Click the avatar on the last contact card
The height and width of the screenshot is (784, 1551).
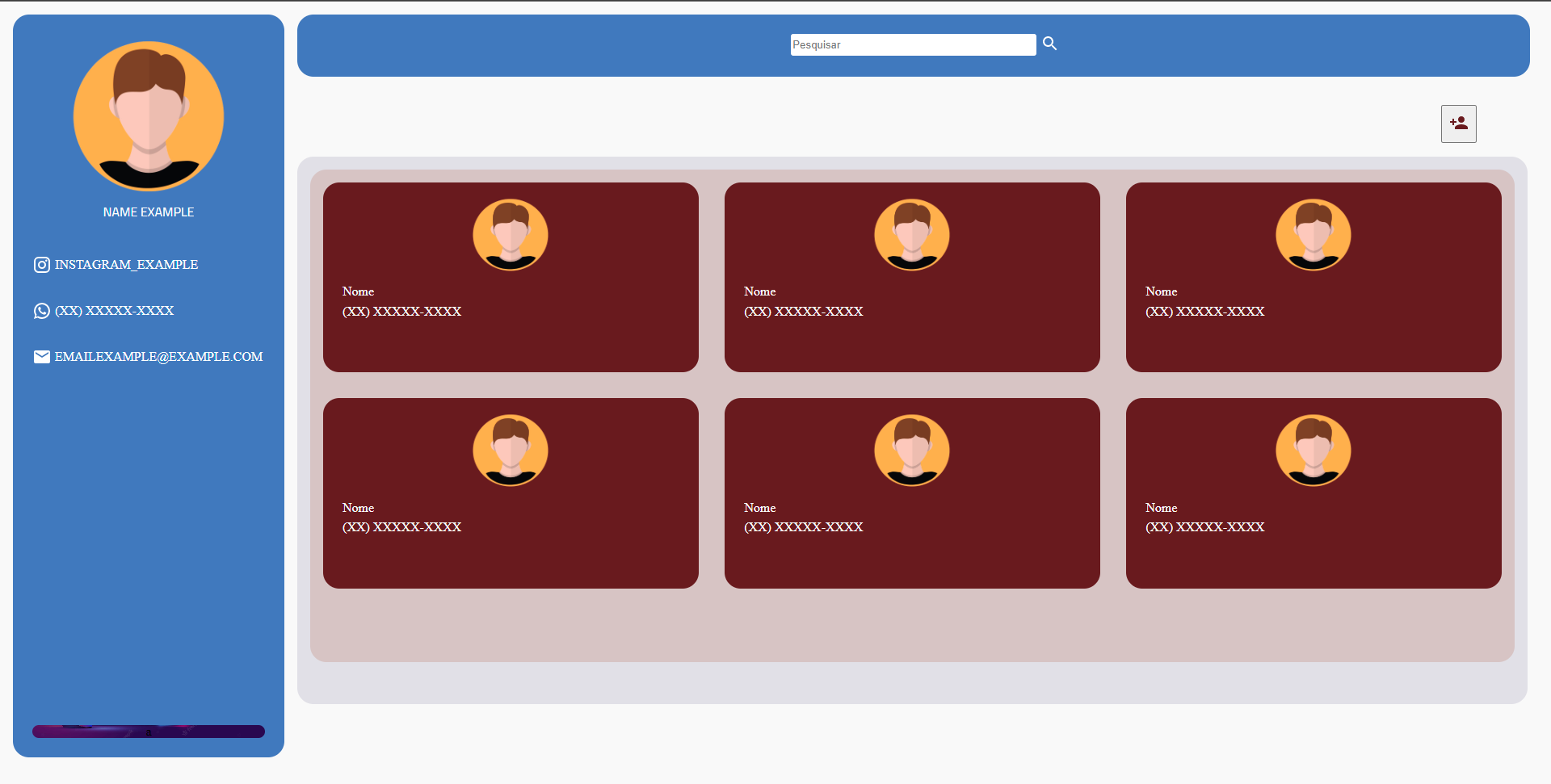[x=1313, y=450]
